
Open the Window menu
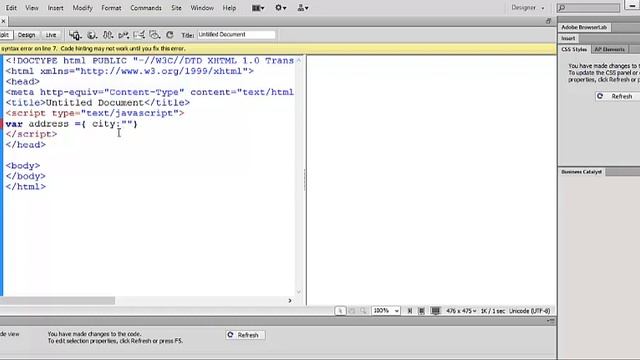pos(202,8)
